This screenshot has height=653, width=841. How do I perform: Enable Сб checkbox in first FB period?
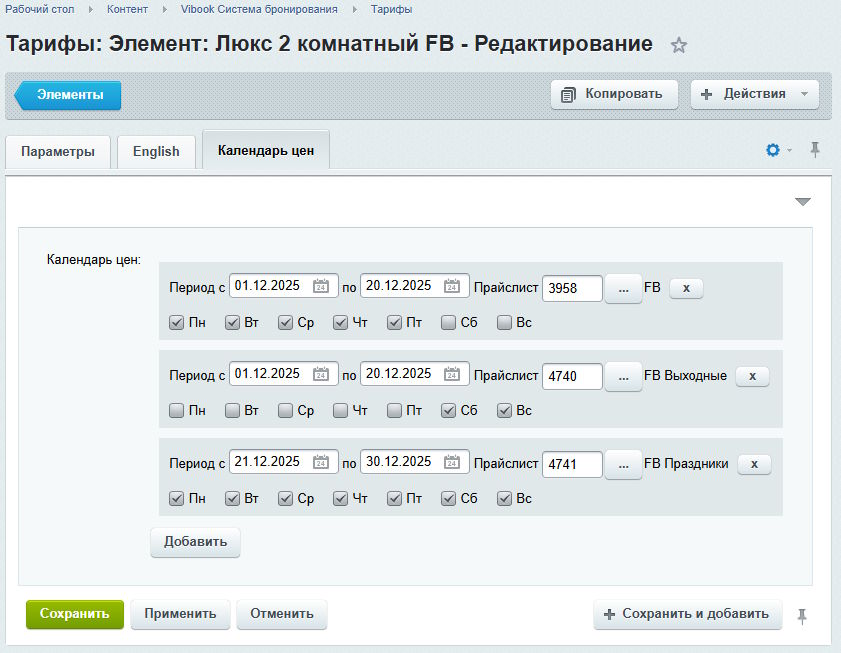click(448, 323)
